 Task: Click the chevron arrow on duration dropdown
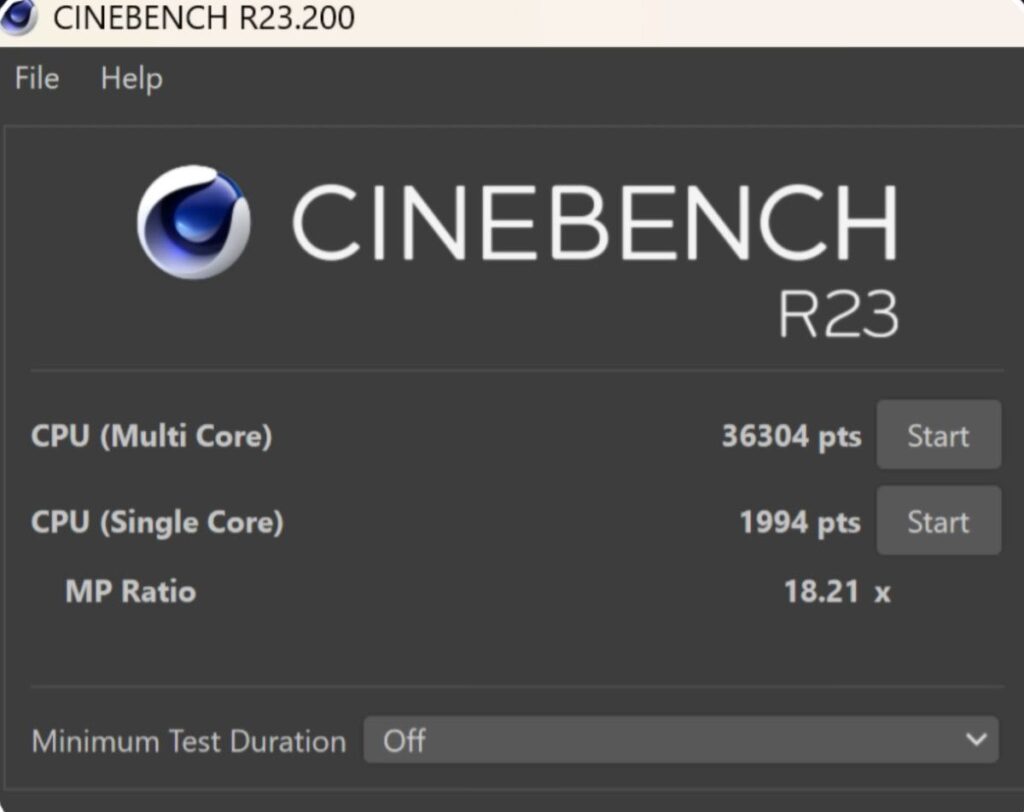pyautogui.click(x=976, y=740)
